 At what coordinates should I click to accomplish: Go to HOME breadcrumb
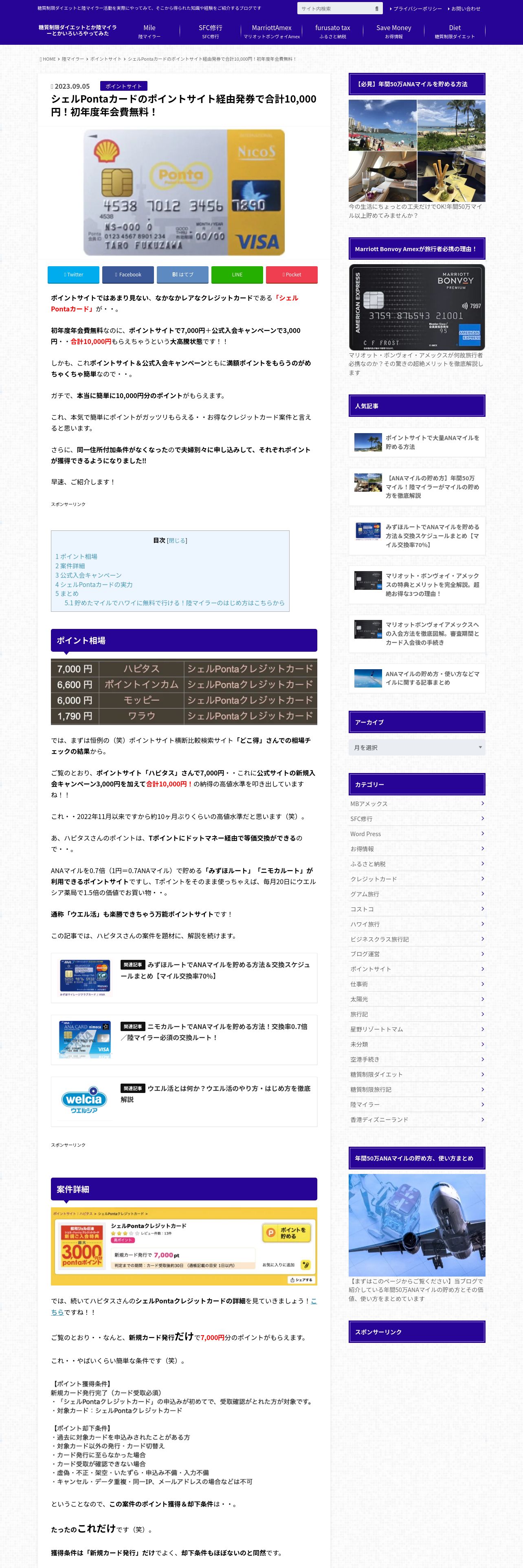[x=48, y=59]
